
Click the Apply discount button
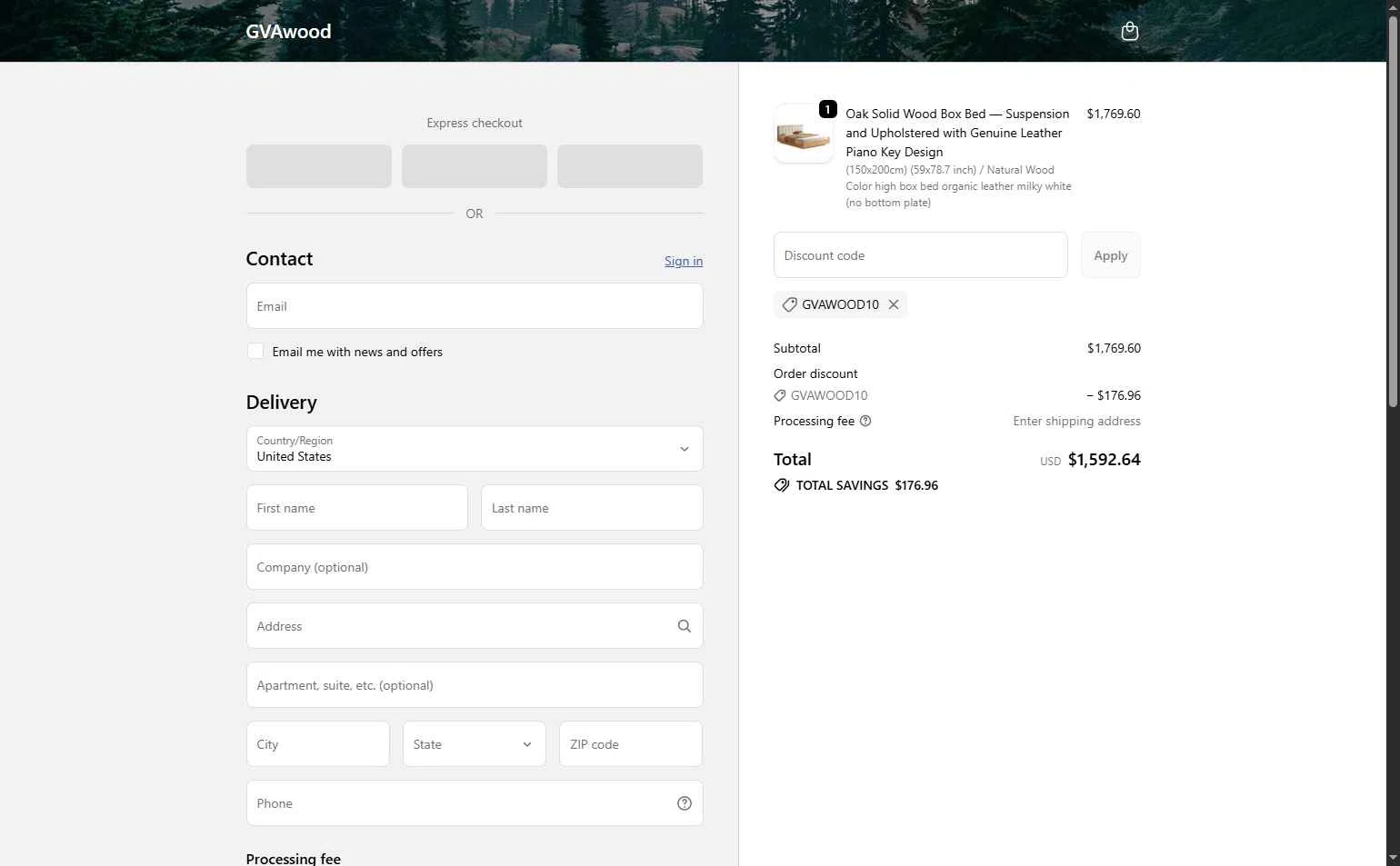point(1110,255)
